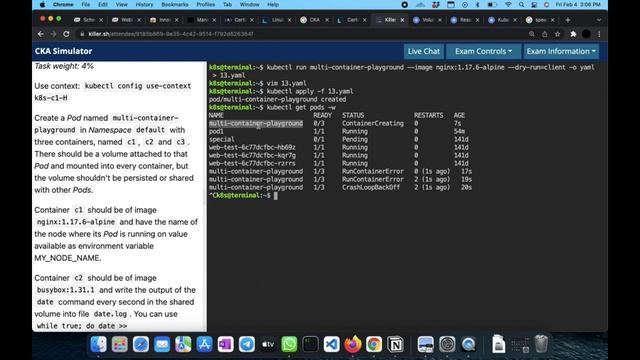
Task: Launch OneNote from the dock
Action: pyautogui.click(x=226, y=344)
